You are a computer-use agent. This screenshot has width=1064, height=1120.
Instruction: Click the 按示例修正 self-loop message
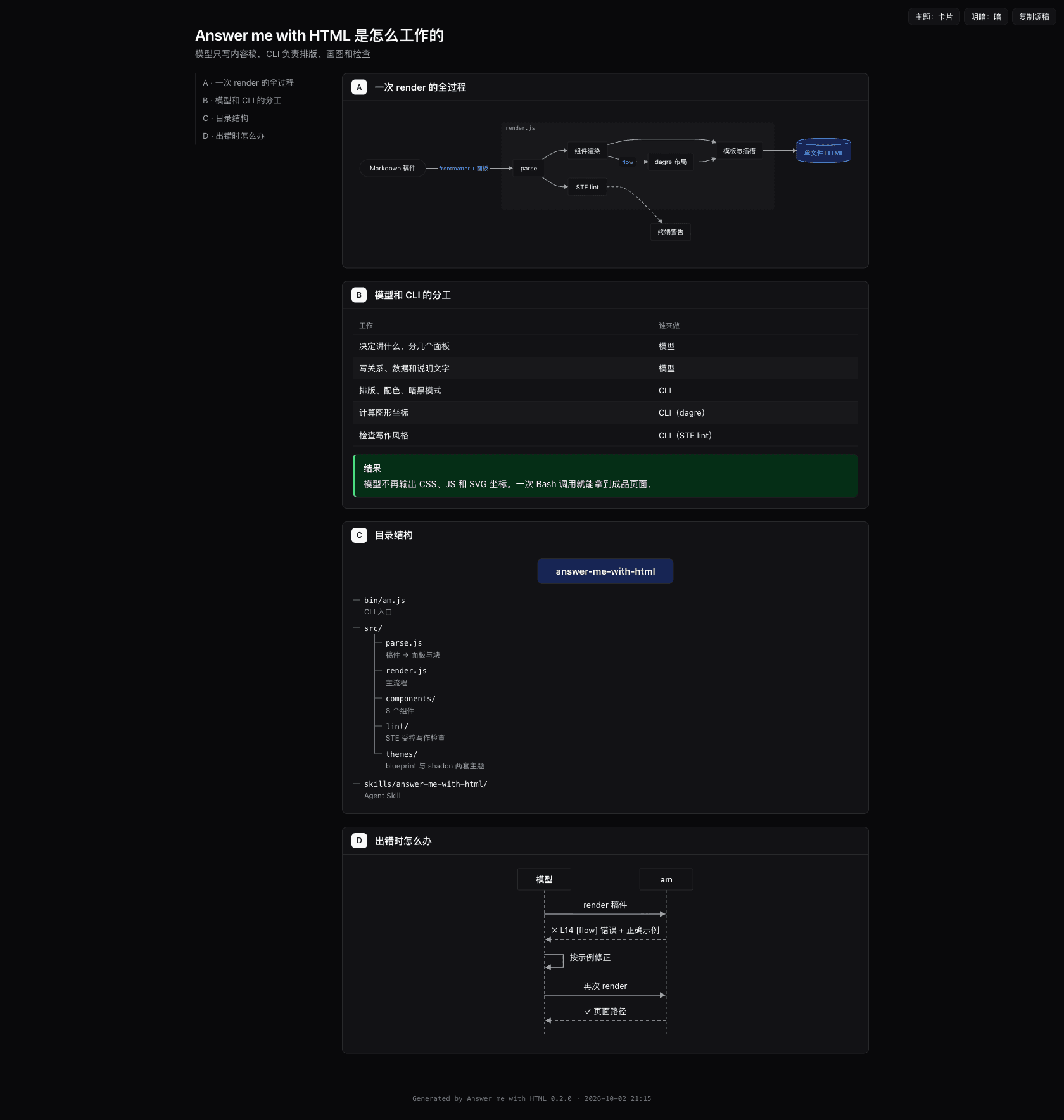pyautogui.click(x=590, y=958)
